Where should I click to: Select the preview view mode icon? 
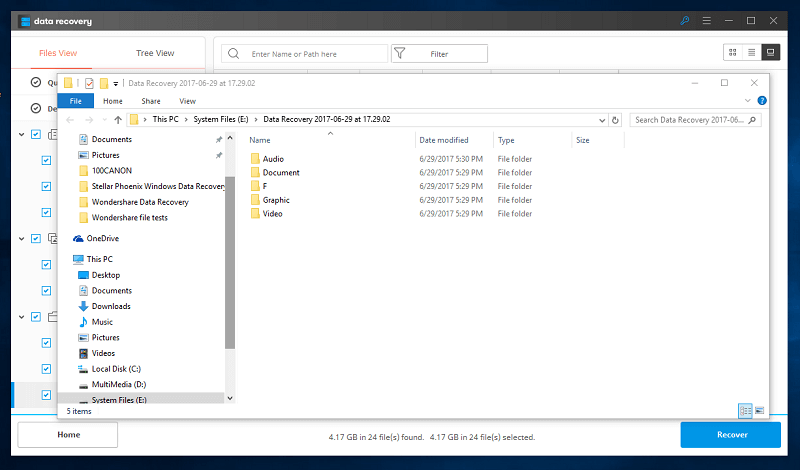[x=770, y=53]
